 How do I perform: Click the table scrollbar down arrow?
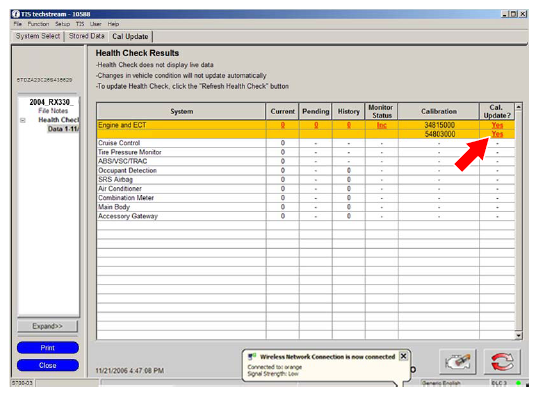[x=518, y=335]
